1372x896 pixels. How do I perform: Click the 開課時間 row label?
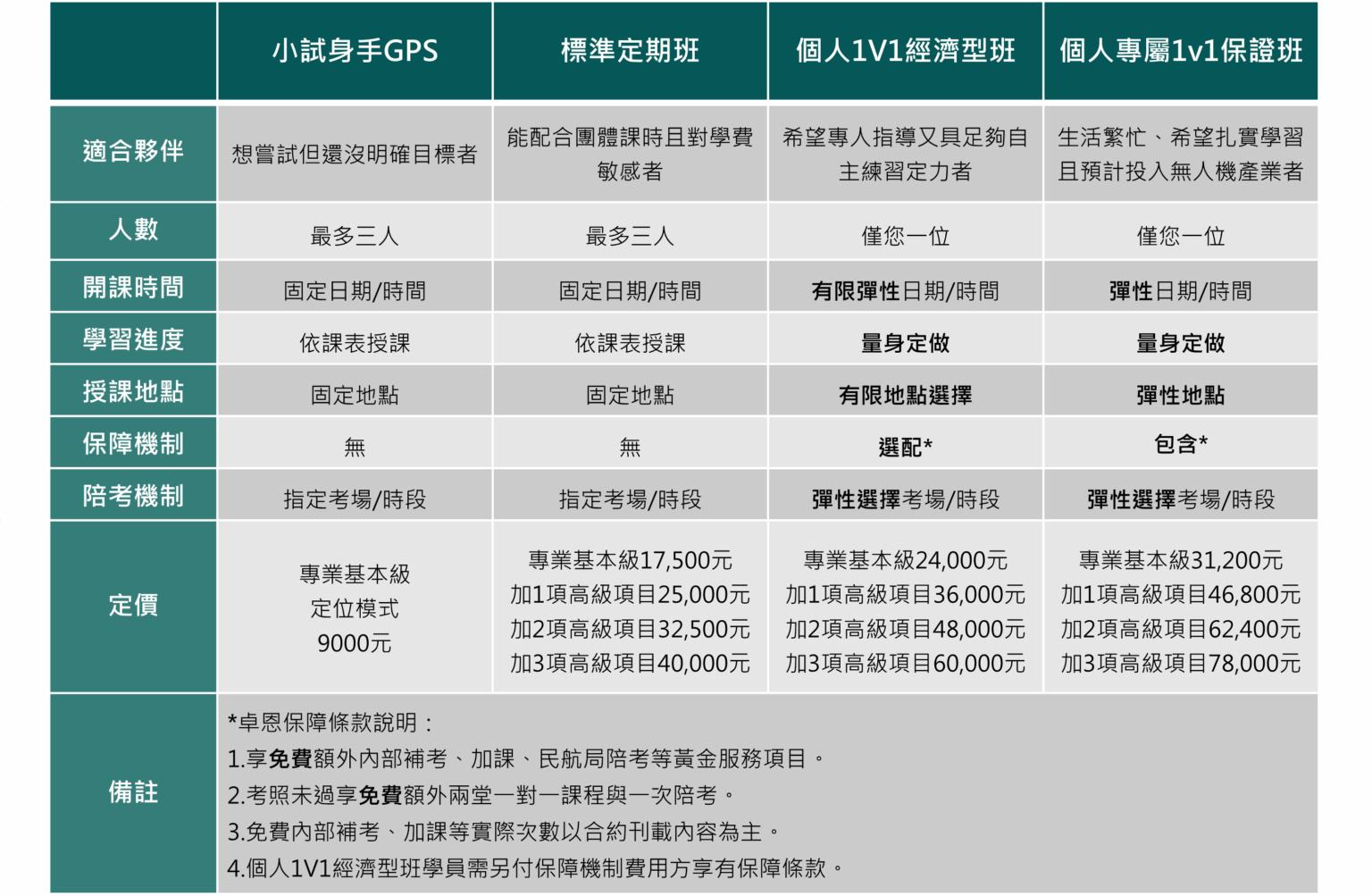pyautogui.click(x=133, y=288)
